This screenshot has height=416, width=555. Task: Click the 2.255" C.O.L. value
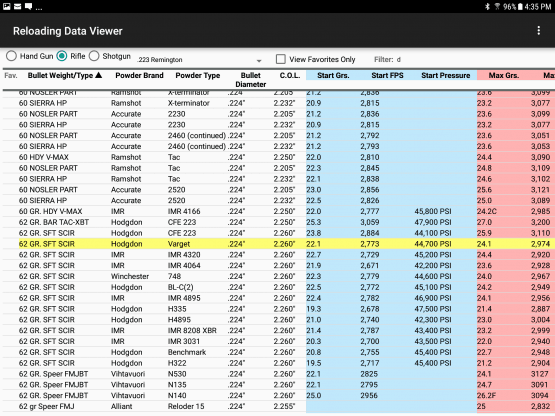click(x=284, y=406)
